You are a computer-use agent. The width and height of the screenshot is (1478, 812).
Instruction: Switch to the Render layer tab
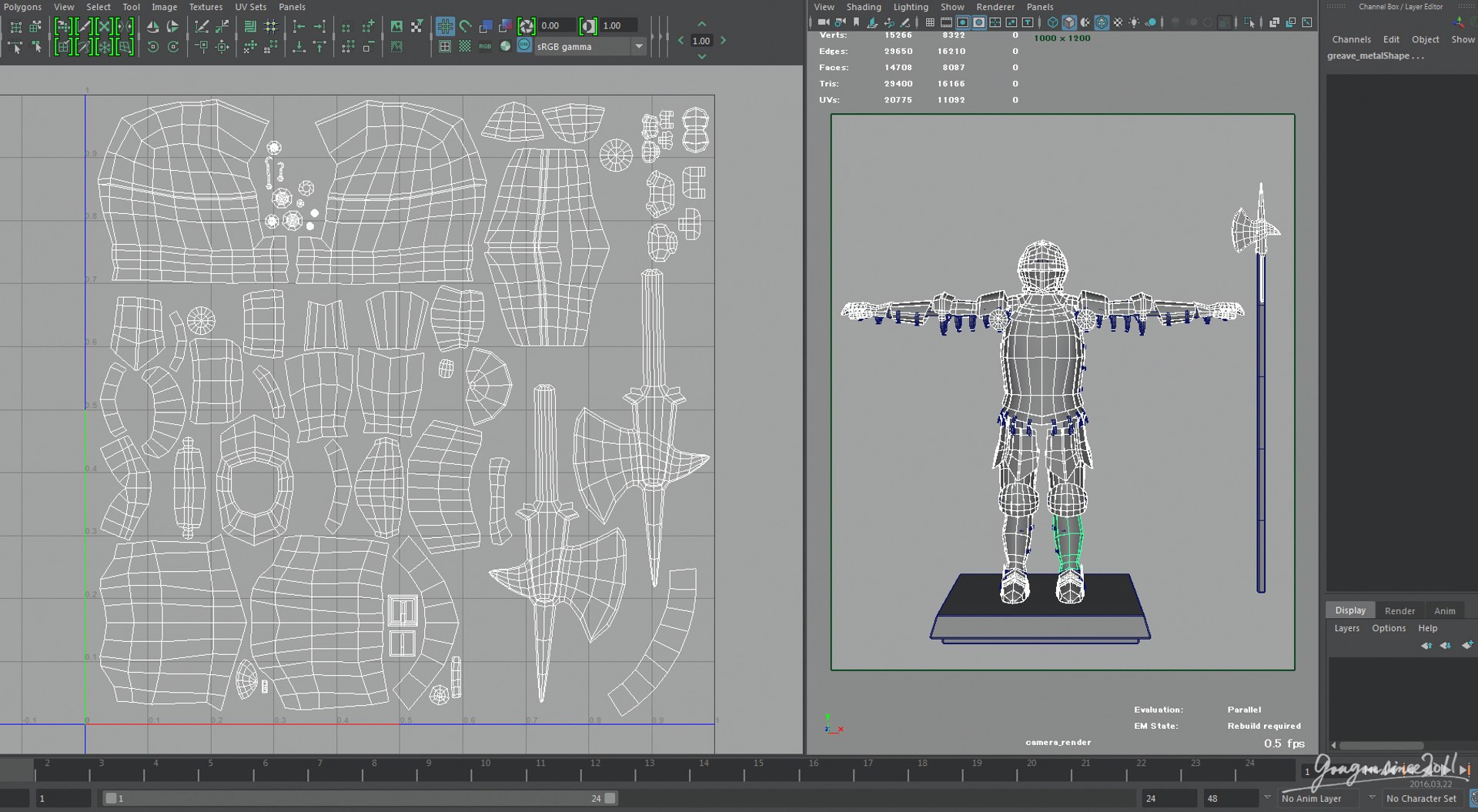1399,610
